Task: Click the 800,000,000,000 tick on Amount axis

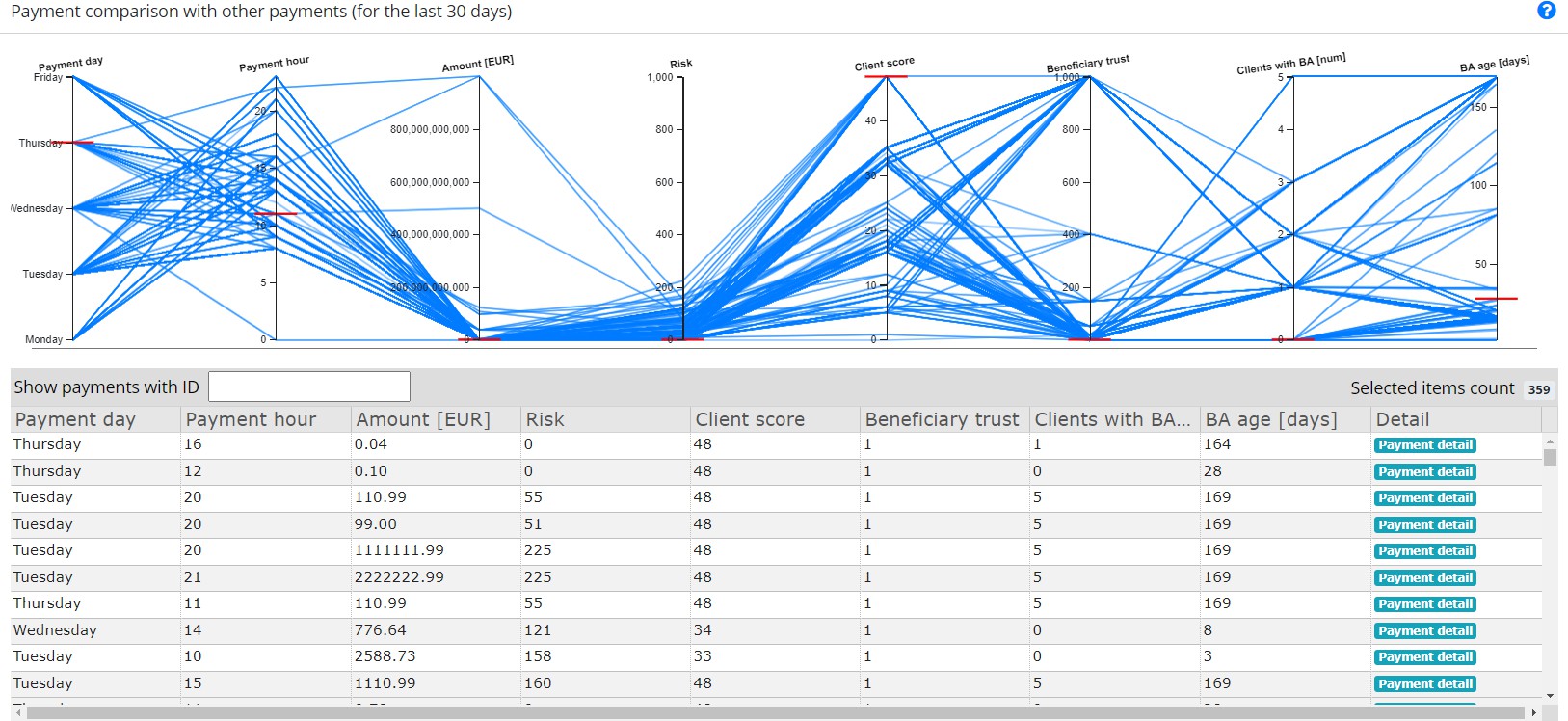Action: (x=430, y=129)
